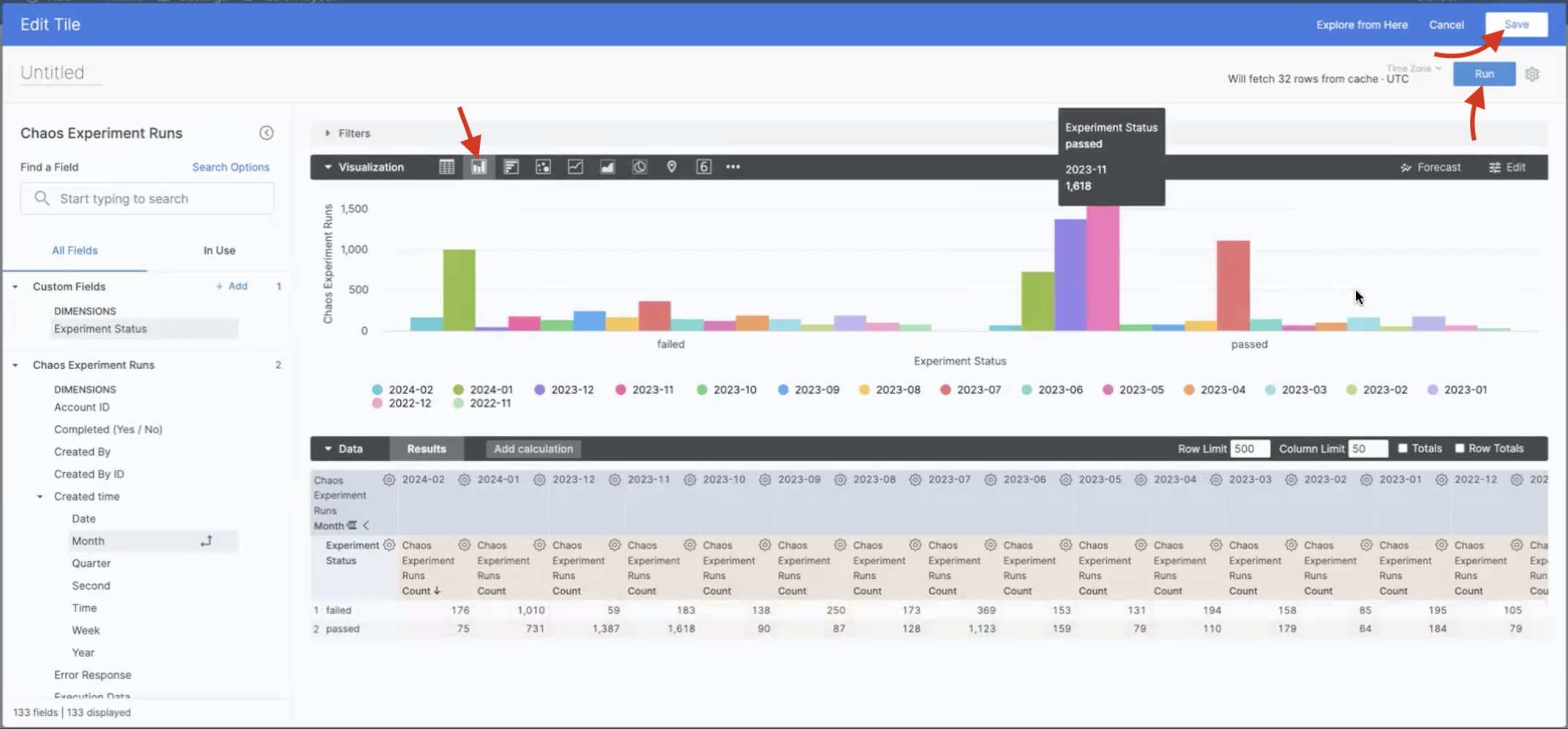Viewport: 1568px width, 729px height.
Task: Select the area chart visualization icon
Action: 607,167
